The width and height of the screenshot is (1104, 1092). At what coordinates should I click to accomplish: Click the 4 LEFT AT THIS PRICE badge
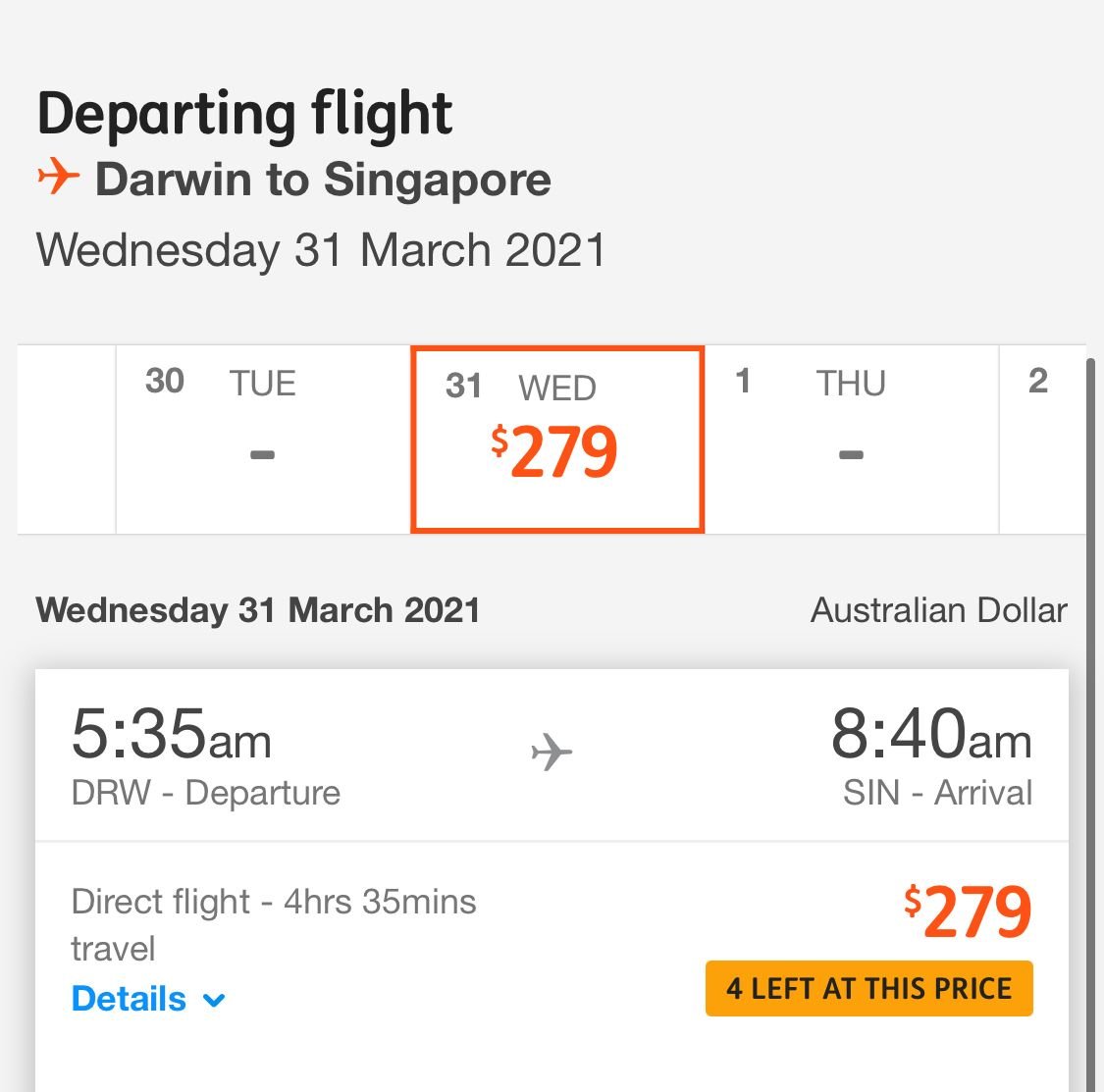coord(868,989)
